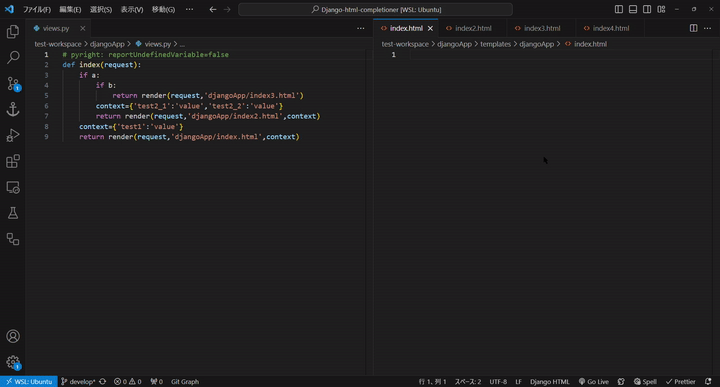Open the ファイル(F) menu
This screenshot has height=387, width=720.
37,9
